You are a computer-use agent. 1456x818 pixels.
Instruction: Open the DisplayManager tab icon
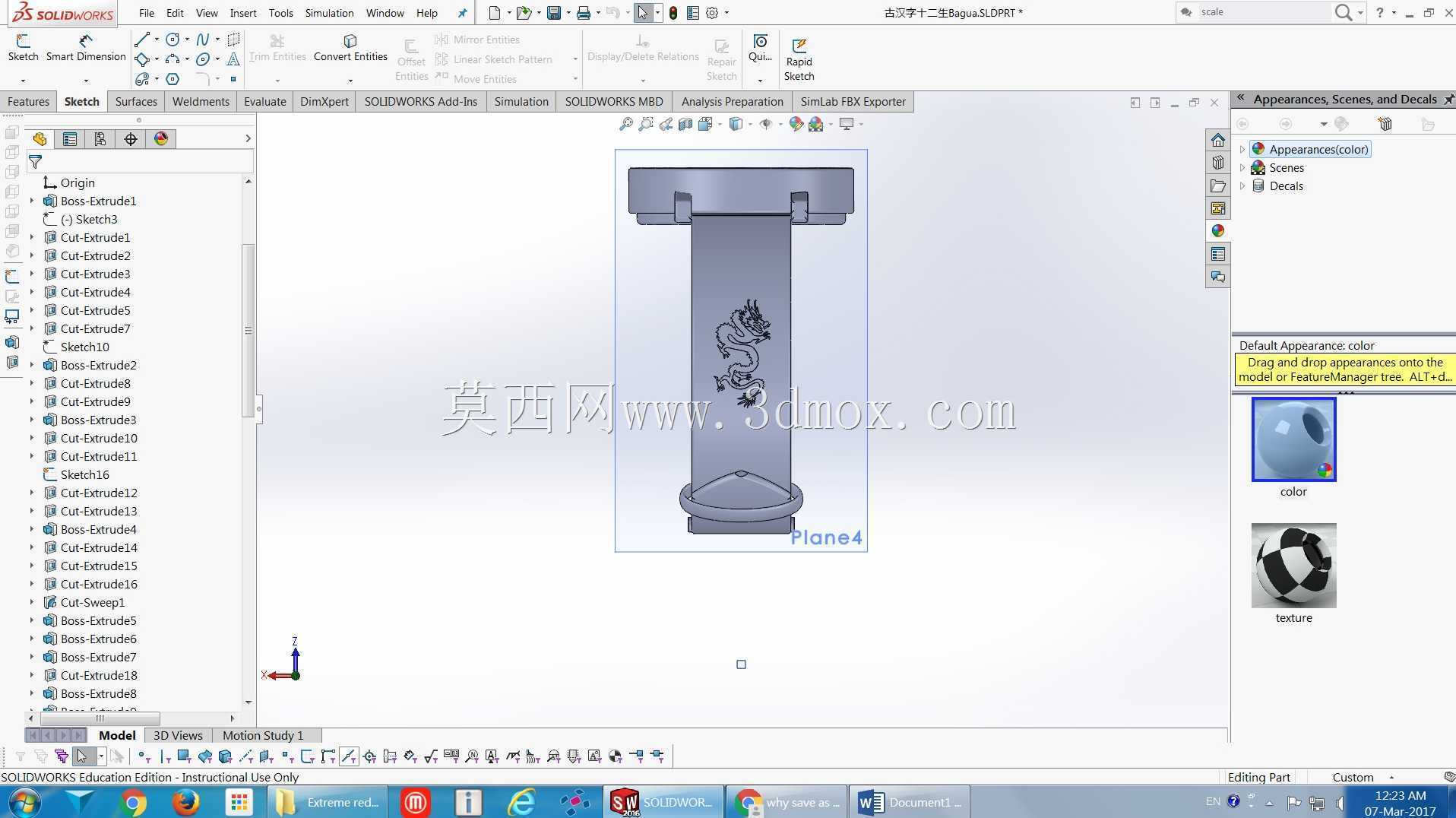tap(161, 138)
